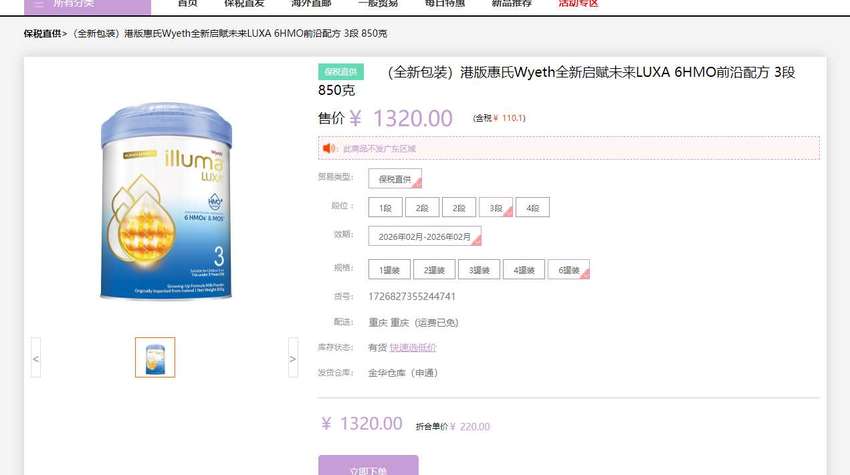The height and width of the screenshot is (475, 850).
Task: Choose the 4罐装 pack size
Action: pos(524,269)
